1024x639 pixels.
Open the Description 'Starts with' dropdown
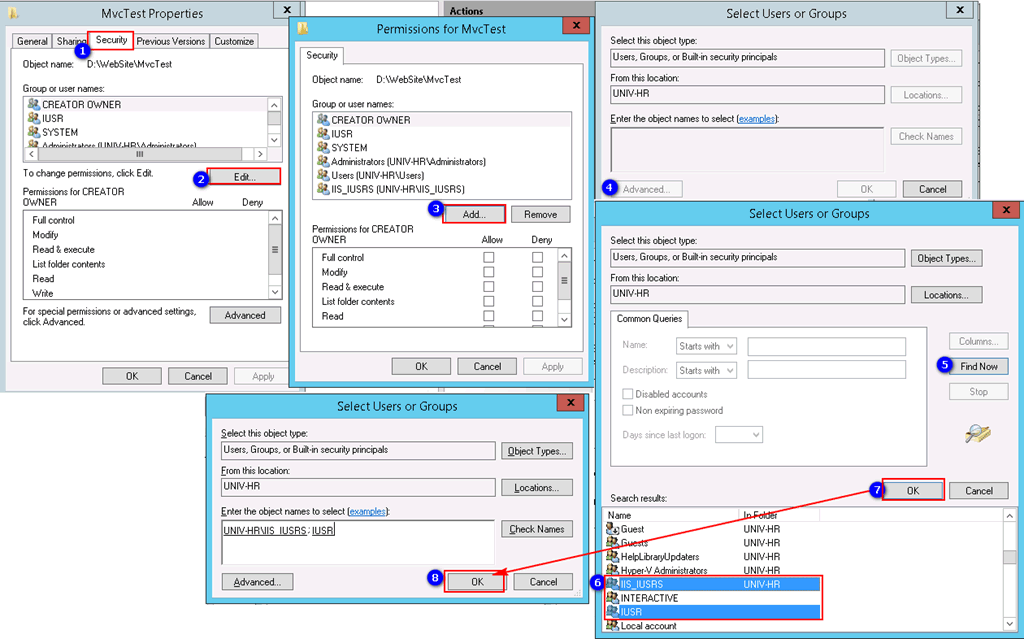[706, 370]
